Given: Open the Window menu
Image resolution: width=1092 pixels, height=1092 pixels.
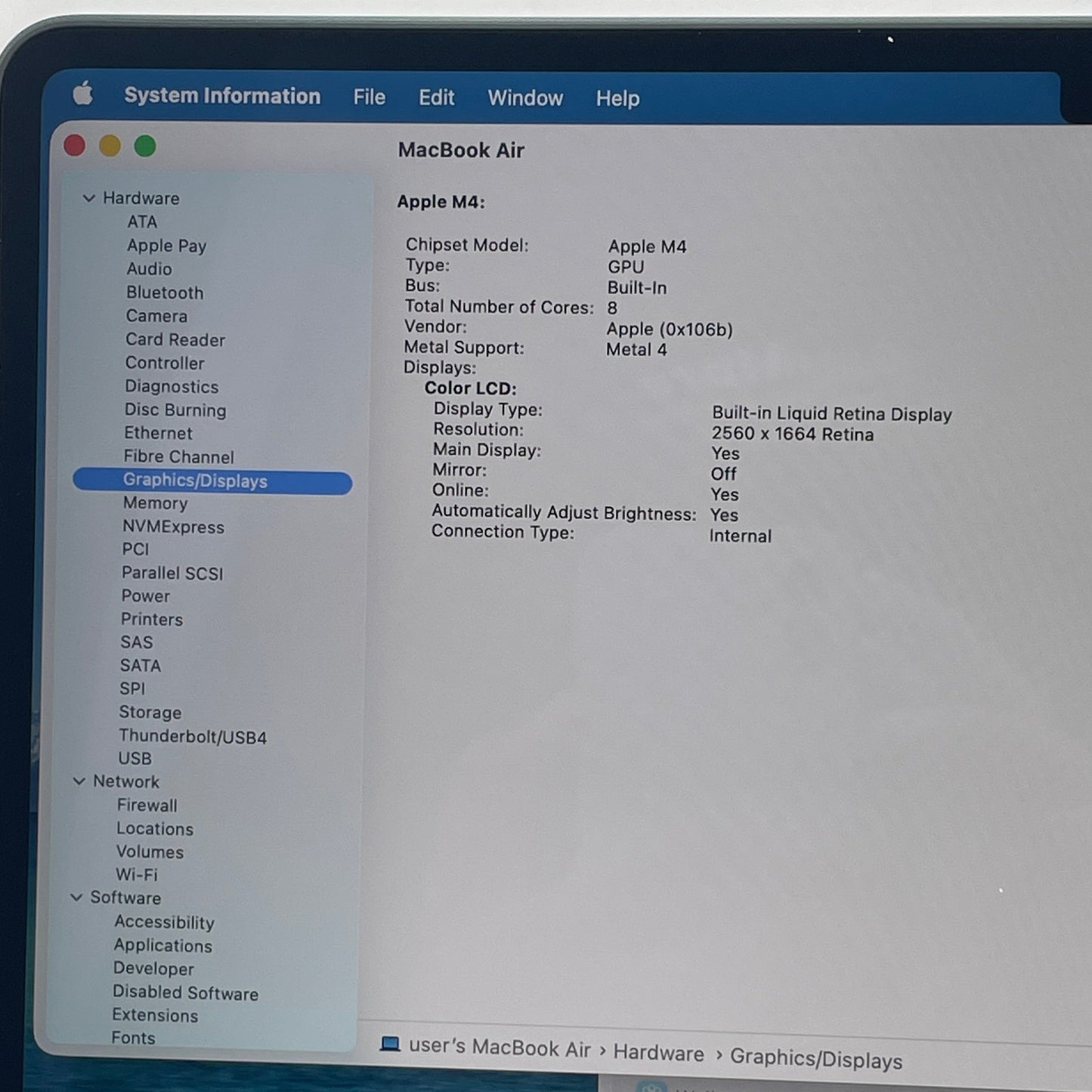Looking at the screenshot, I should pos(524,98).
